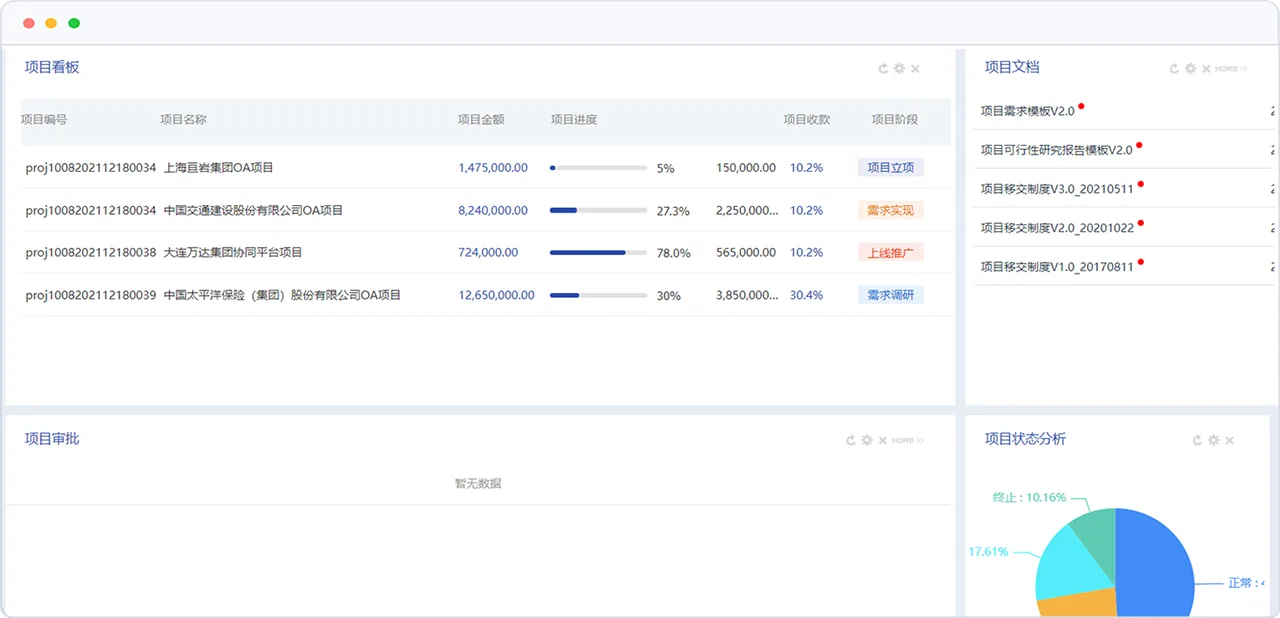This screenshot has width=1280, height=618.
Task: Click MORE link in 项目文档 panel
Action: pyautogui.click(x=1231, y=69)
